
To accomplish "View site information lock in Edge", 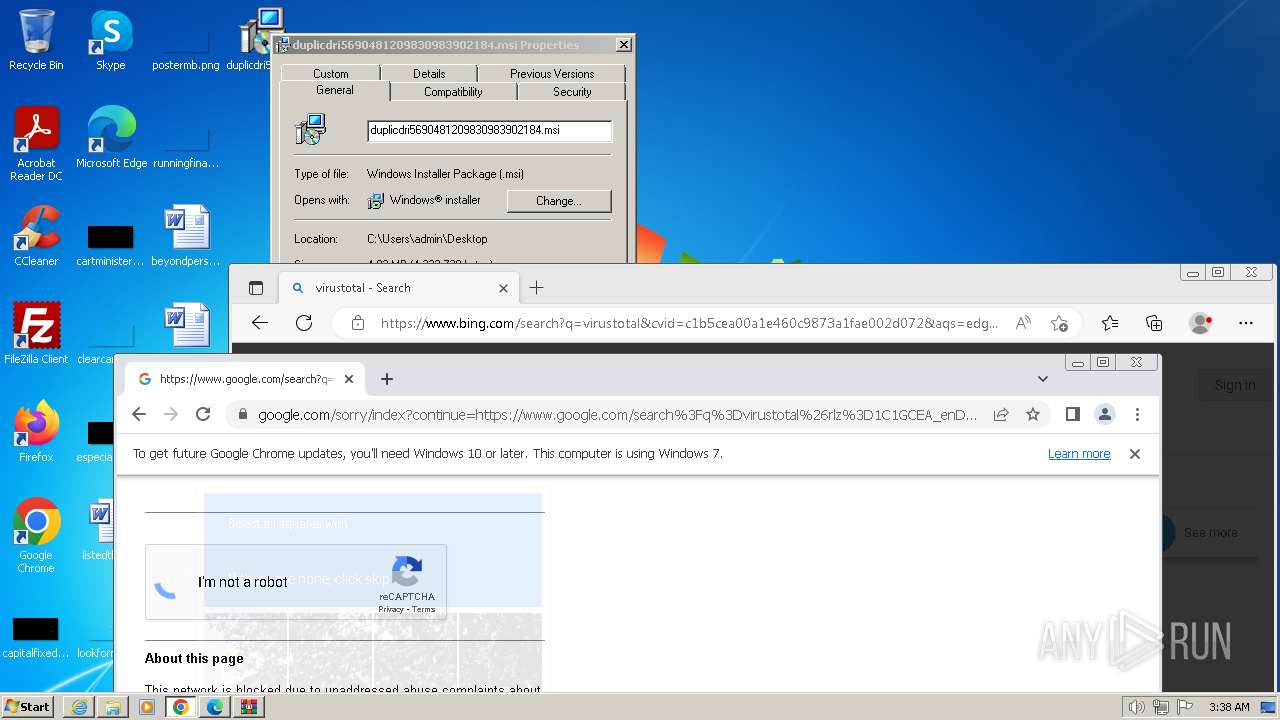I will click(x=357, y=323).
